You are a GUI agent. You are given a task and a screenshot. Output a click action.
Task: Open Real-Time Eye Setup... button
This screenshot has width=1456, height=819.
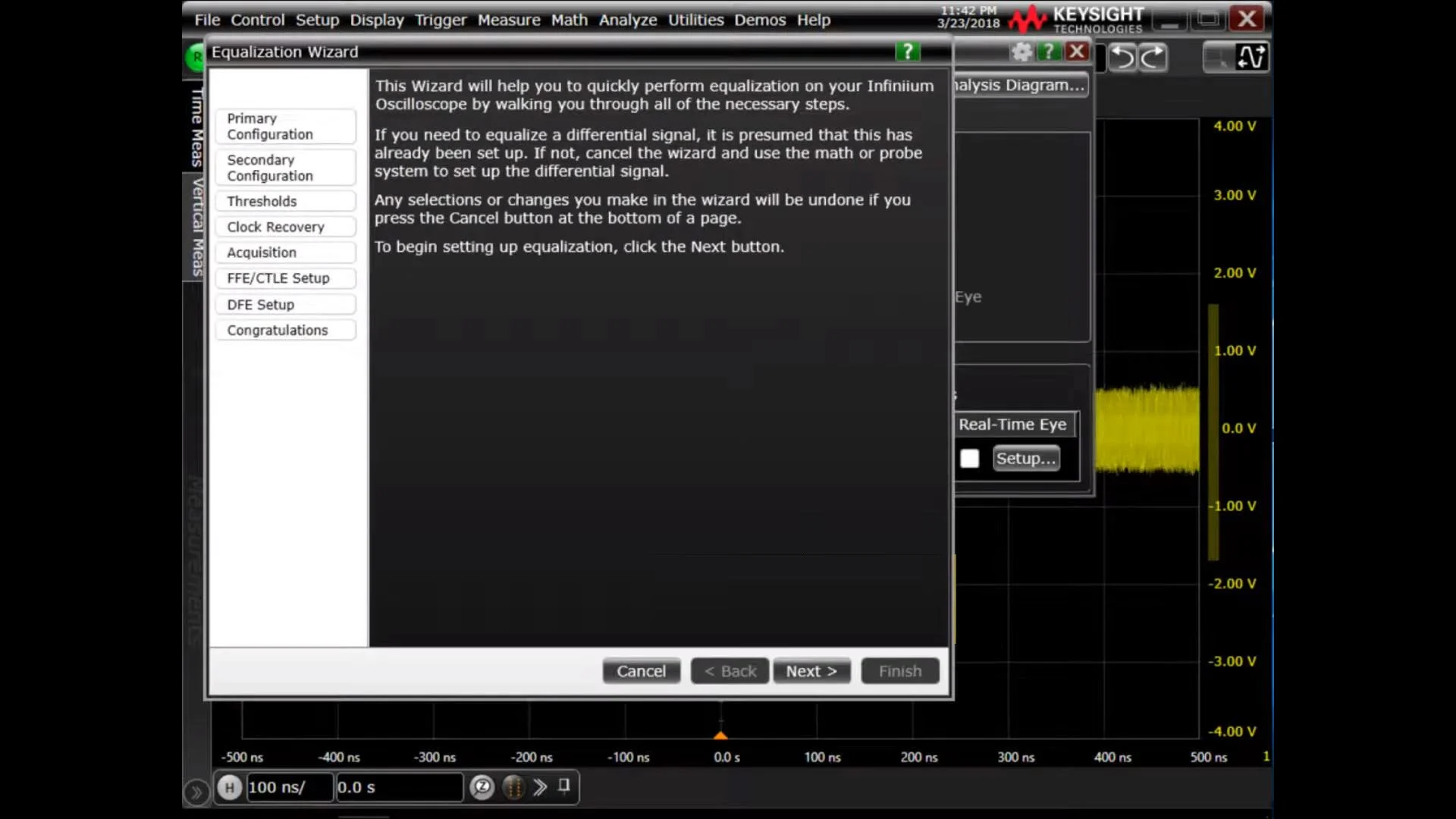coord(1026,458)
